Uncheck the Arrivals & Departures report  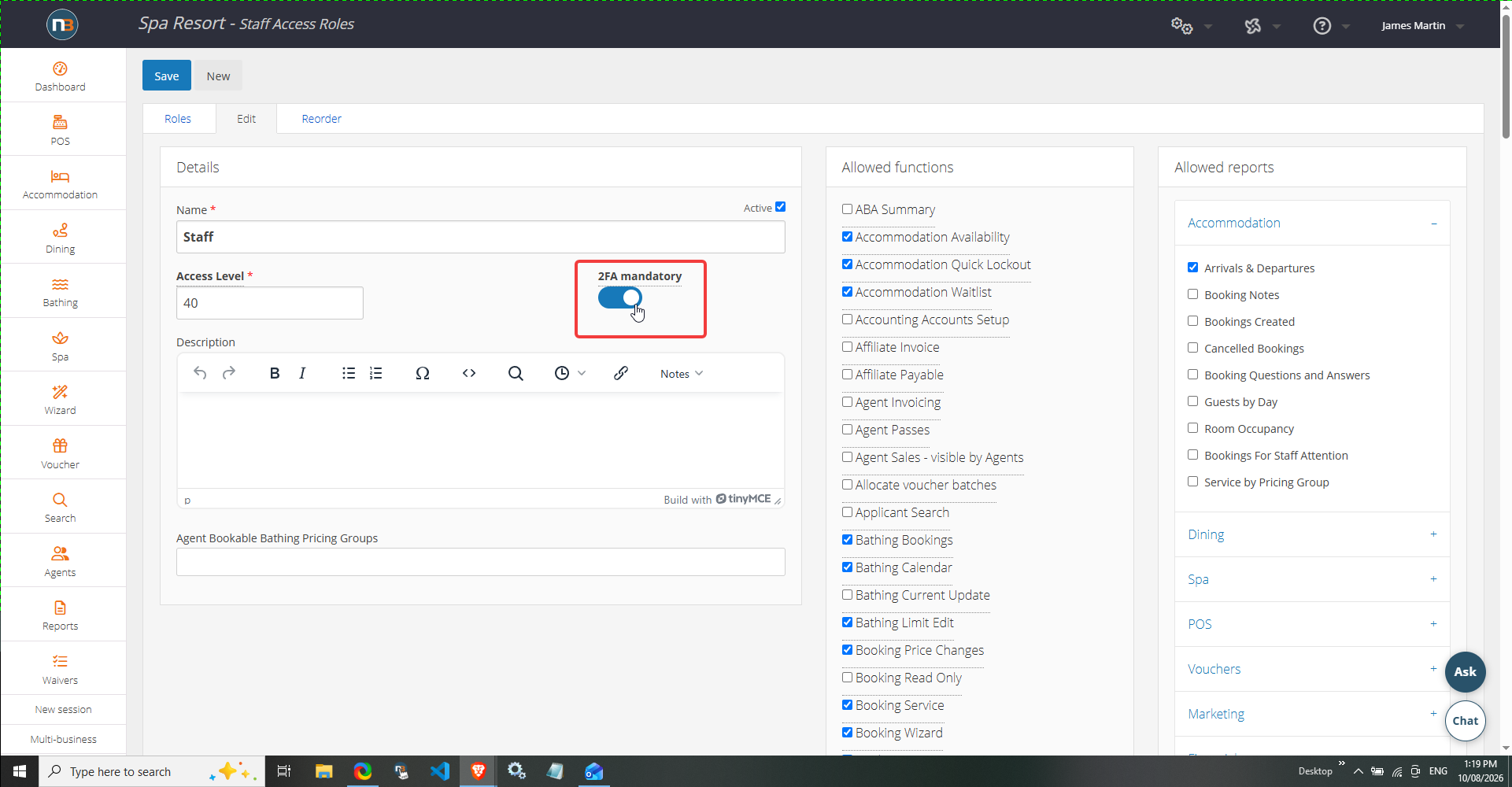tap(1192, 268)
